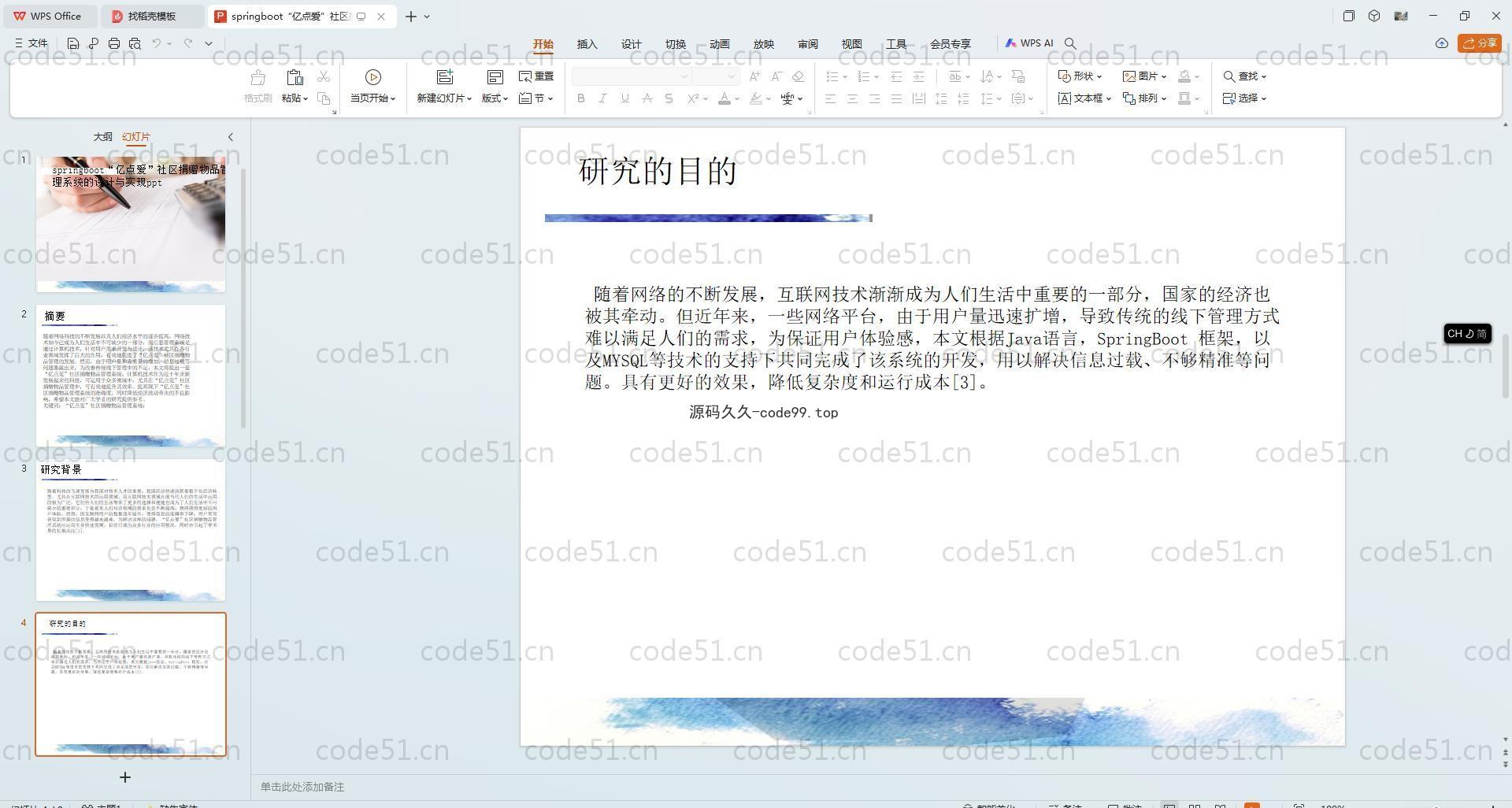Click Export to PDF icon in quick toolbar
1512x808 pixels.
tap(94, 43)
